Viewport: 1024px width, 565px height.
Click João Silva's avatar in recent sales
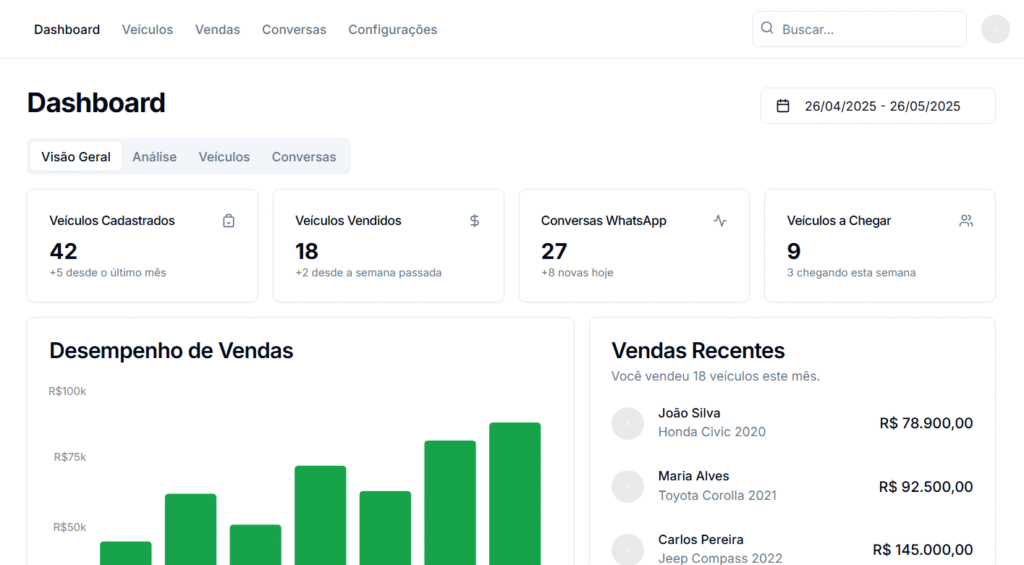[x=627, y=423]
